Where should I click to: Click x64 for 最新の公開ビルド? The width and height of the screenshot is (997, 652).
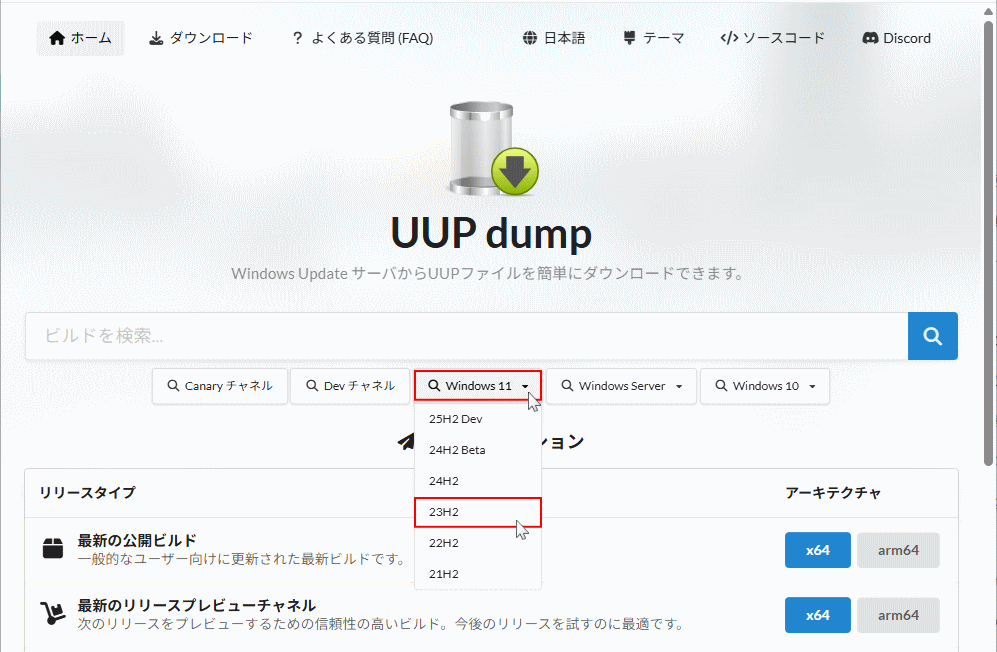(818, 550)
